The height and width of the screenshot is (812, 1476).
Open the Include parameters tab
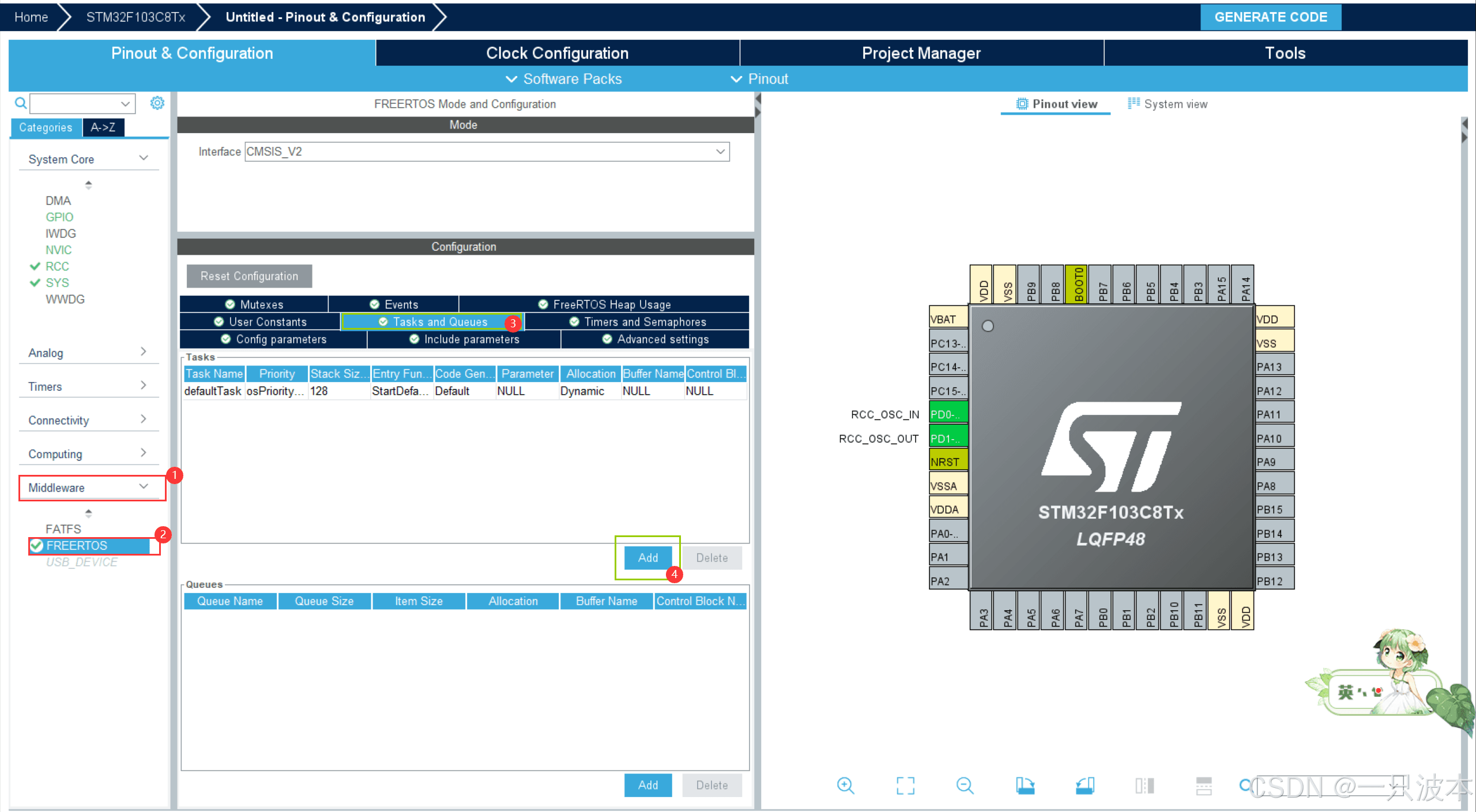[x=464, y=339]
